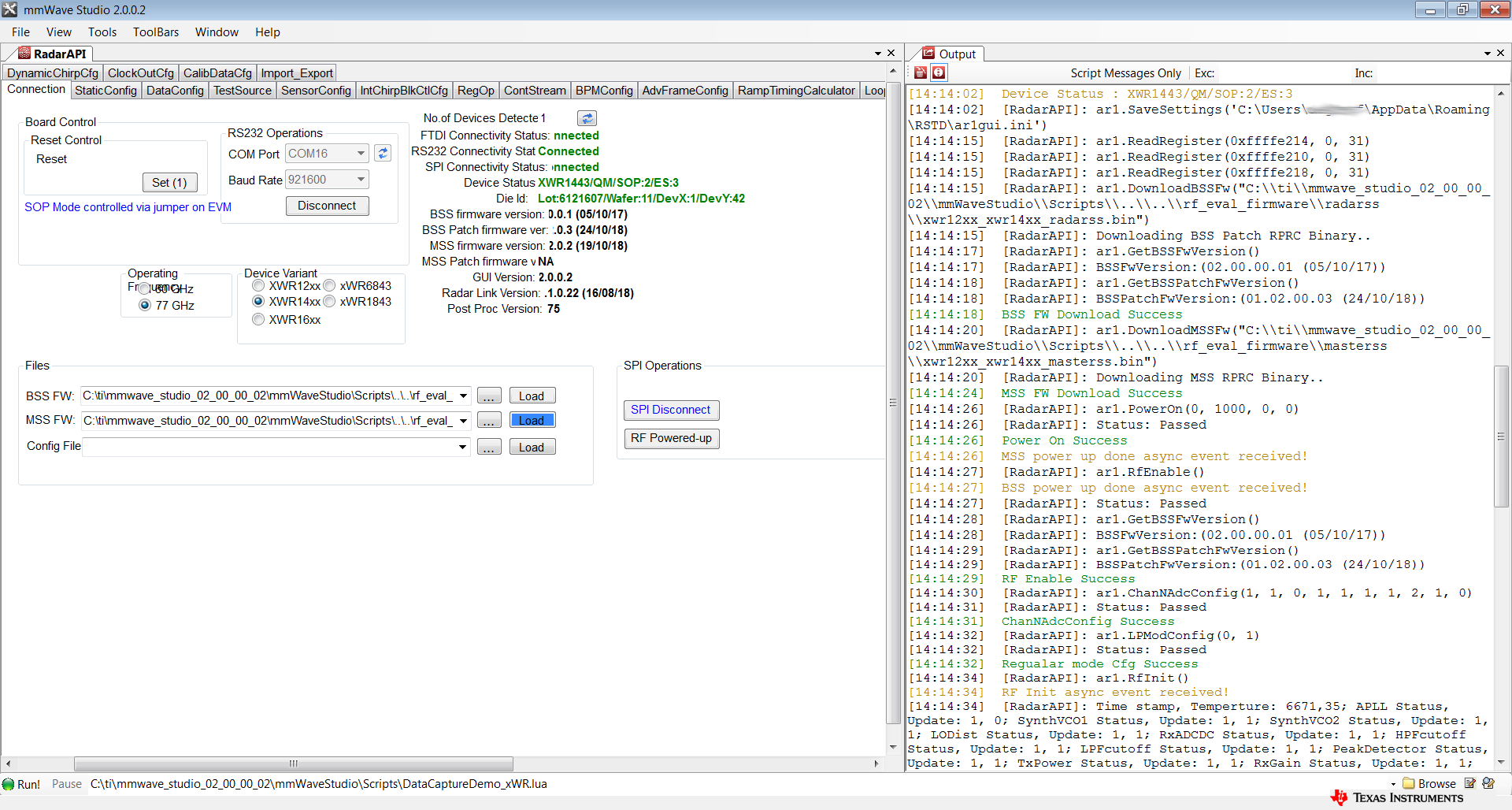Open the ToolBars menu
Image resolution: width=1512 pixels, height=810 pixels.
pos(156,32)
